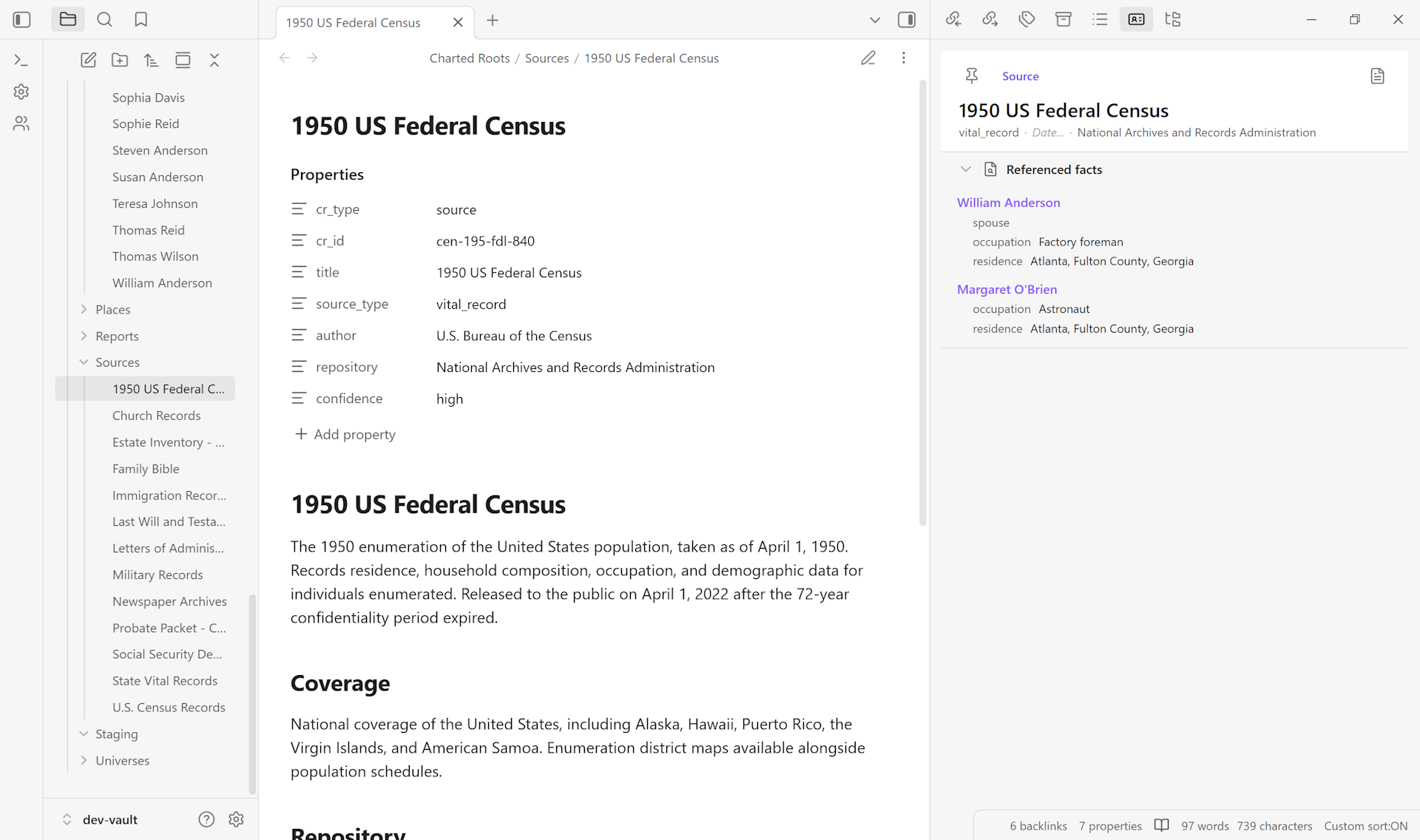Open the tree hierarchy panel icon
The height and width of the screenshot is (840, 1420).
[x=1173, y=20]
